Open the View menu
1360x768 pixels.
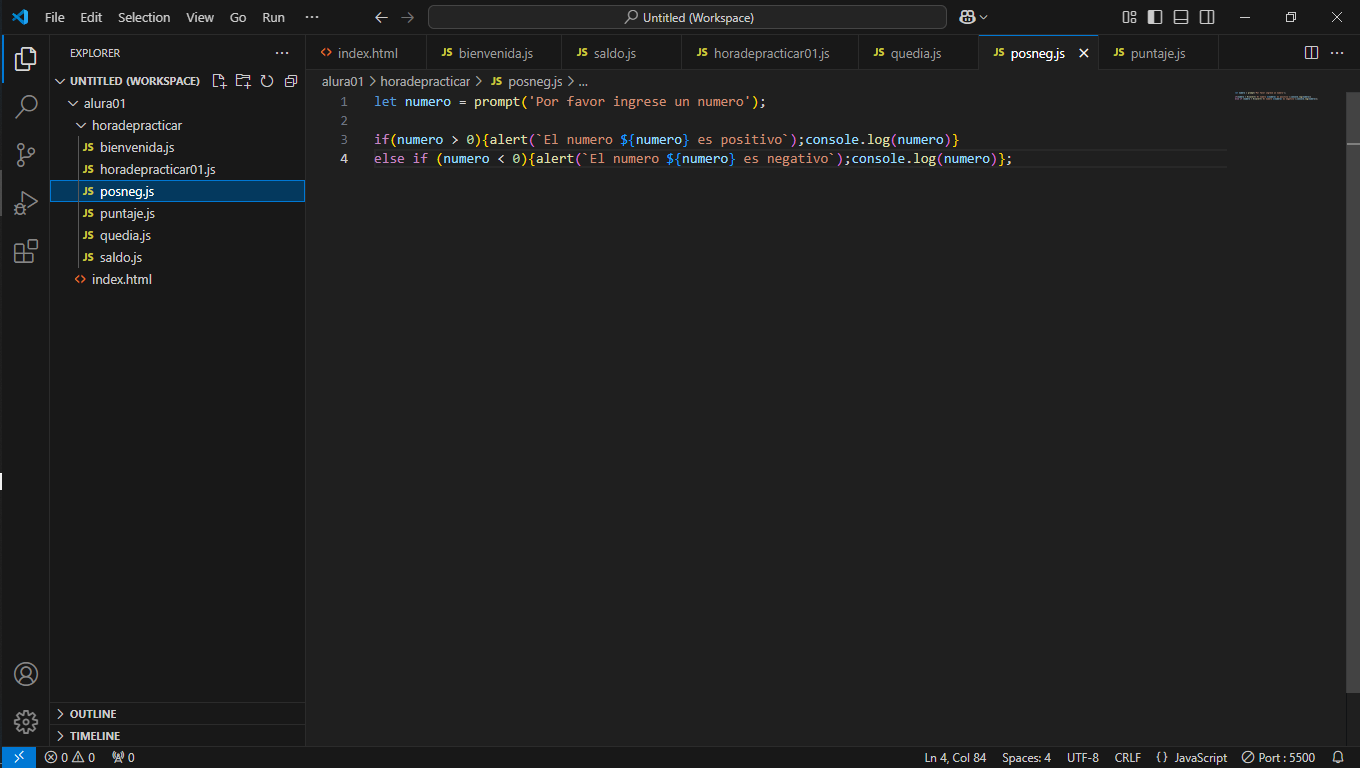pyautogui.click(x=200, y=17)
